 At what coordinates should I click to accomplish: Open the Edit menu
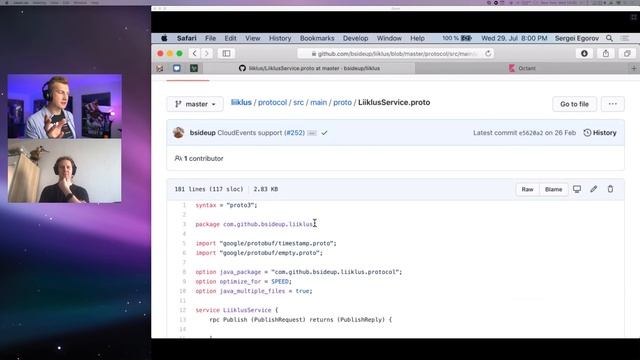click(x=230, y=38)
